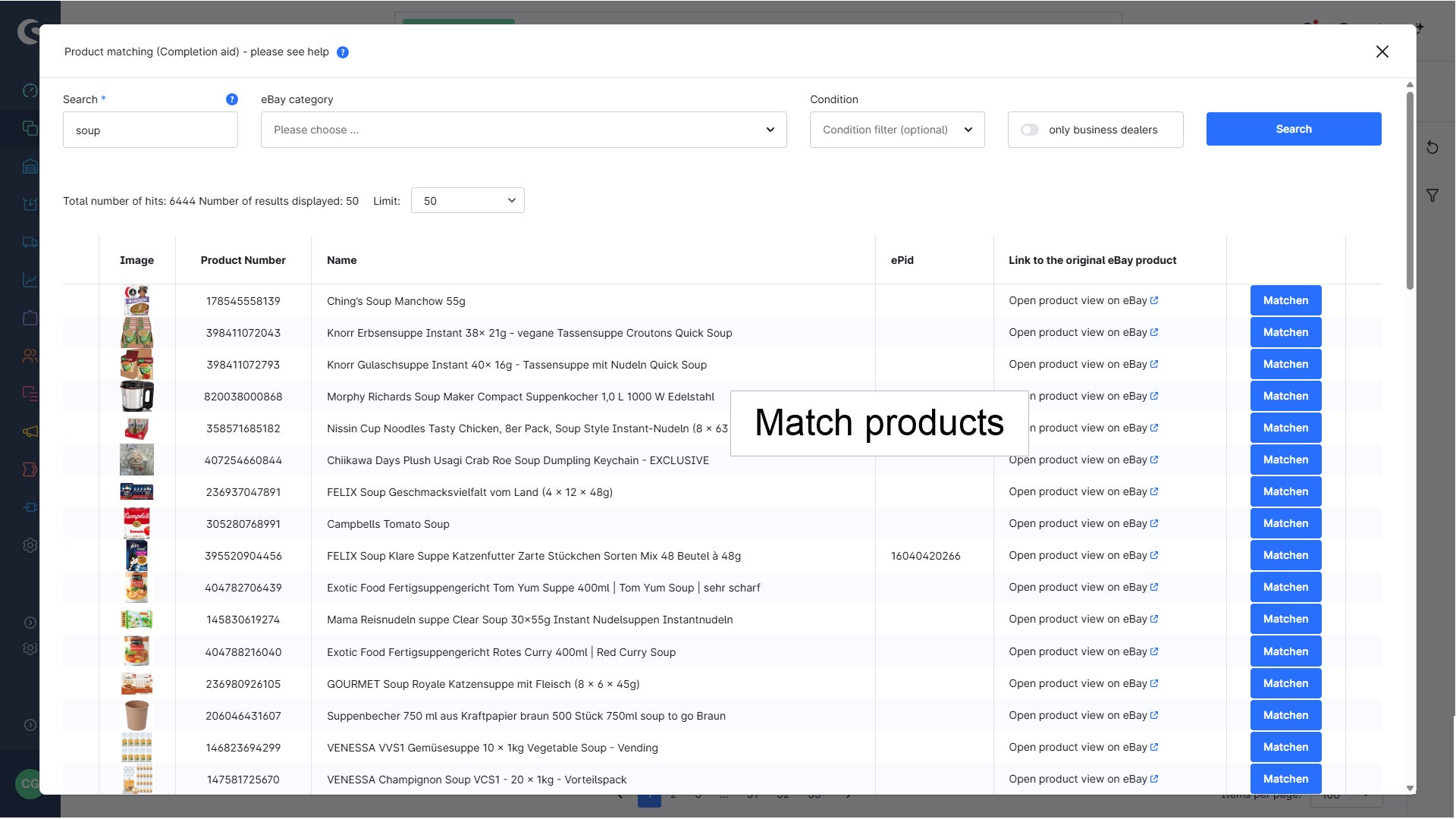Viewport: 1456px width, 819px height.
Task: Click filter funnel icon at right edge
Action: [x=1432, y=196]
